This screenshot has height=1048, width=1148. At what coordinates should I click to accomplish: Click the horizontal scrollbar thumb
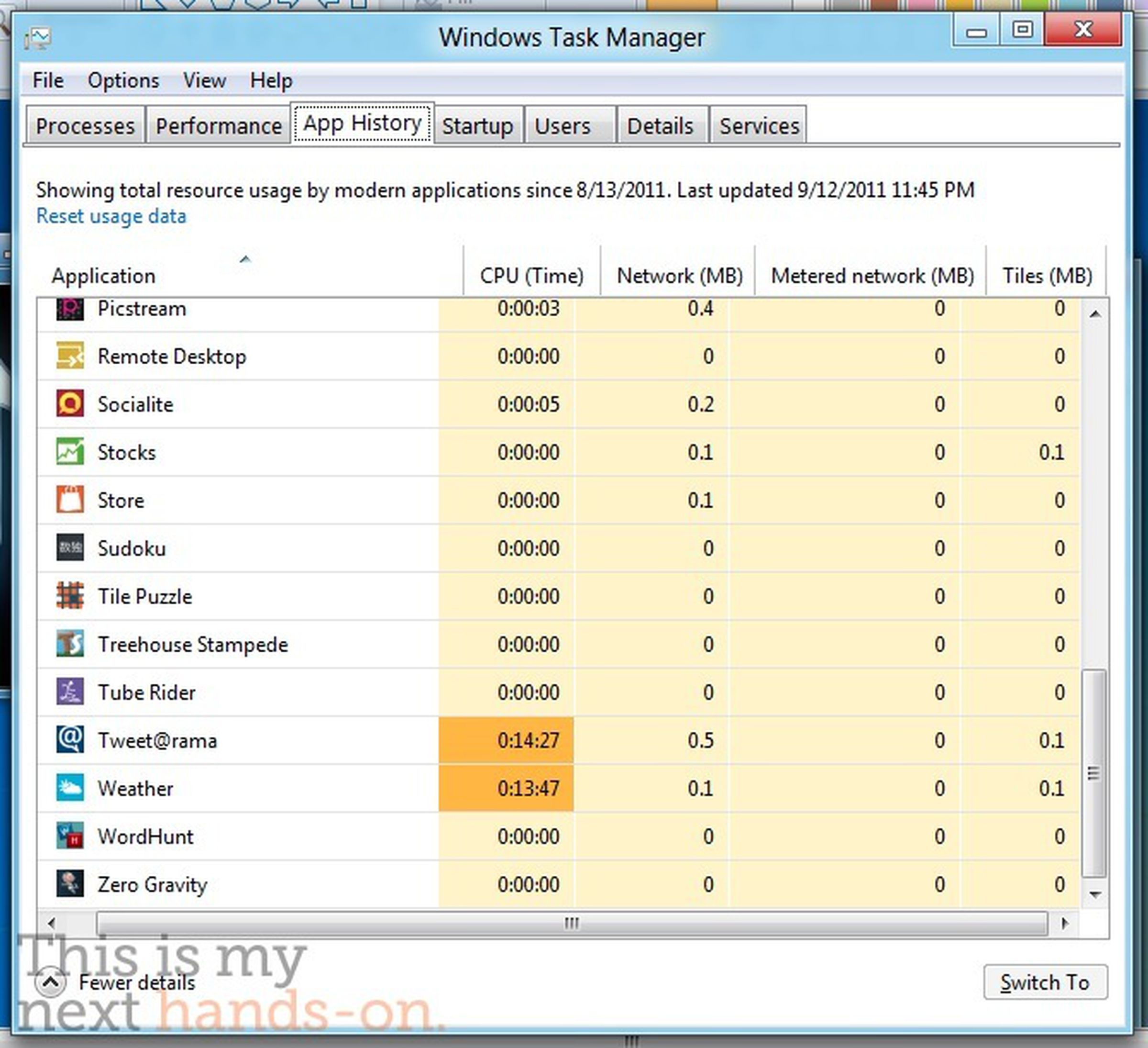pos(572,923)
